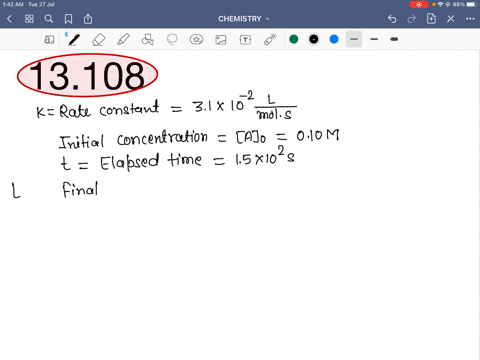This screenshot has height=360, width=480.
Task: Tap the screen recording indicator
Action: coord(419,4)
